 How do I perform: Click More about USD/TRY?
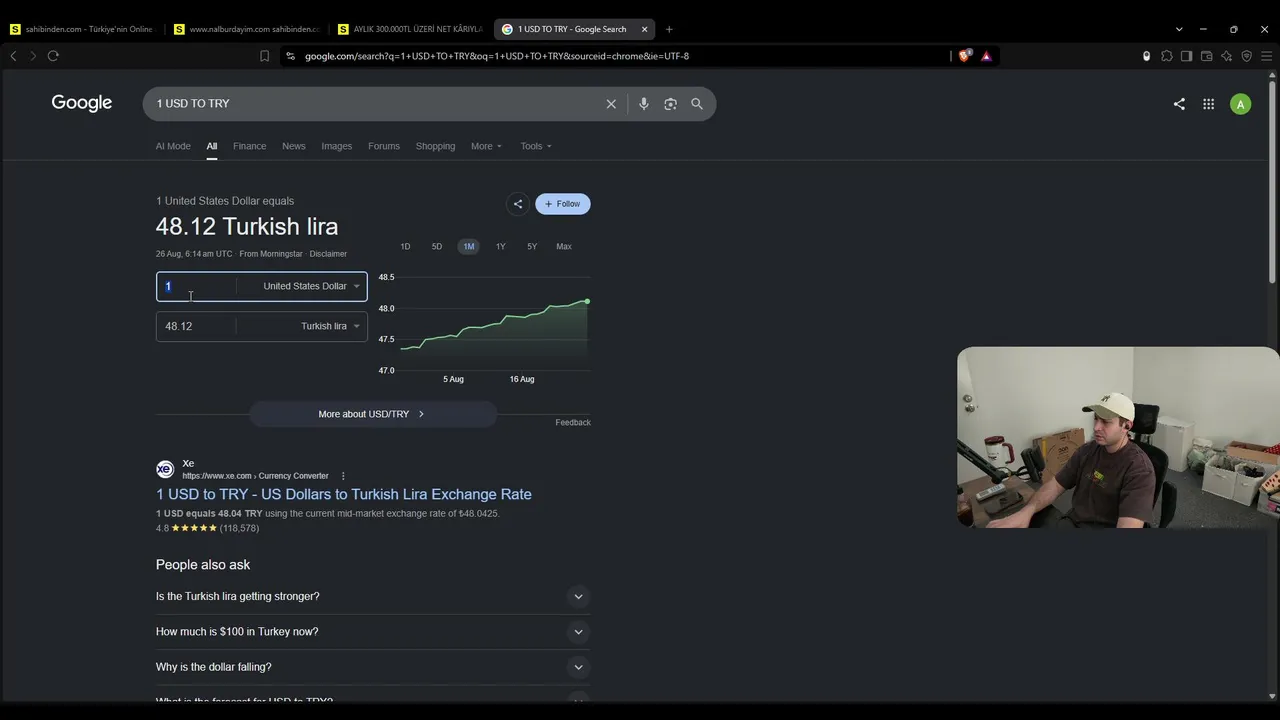372,414
